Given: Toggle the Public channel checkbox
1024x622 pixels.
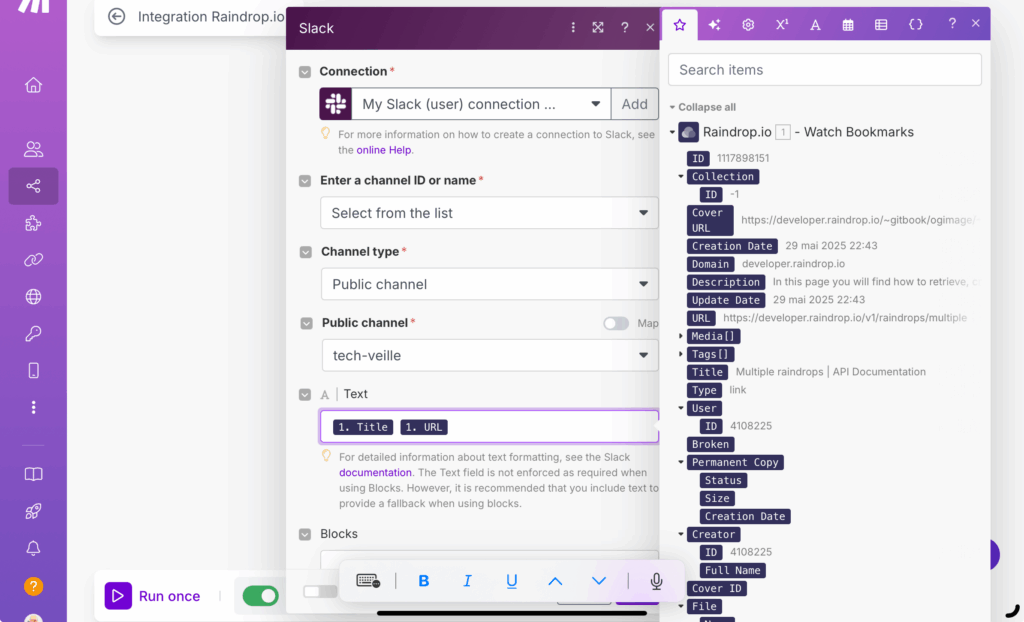Looking at the screenshot, I should (x=306, y=323).
